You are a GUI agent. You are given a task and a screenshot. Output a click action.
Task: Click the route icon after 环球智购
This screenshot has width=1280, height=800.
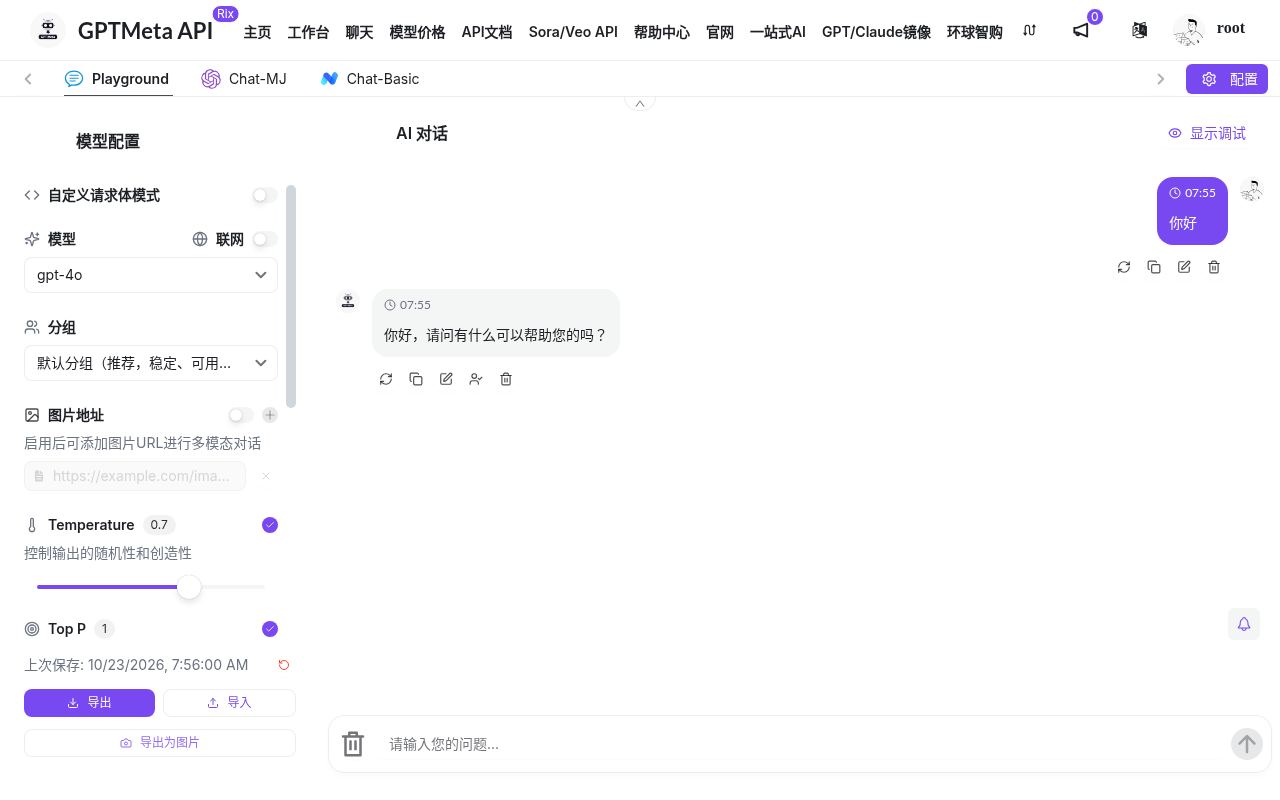pyautogui.click(x=1030, y=31)
